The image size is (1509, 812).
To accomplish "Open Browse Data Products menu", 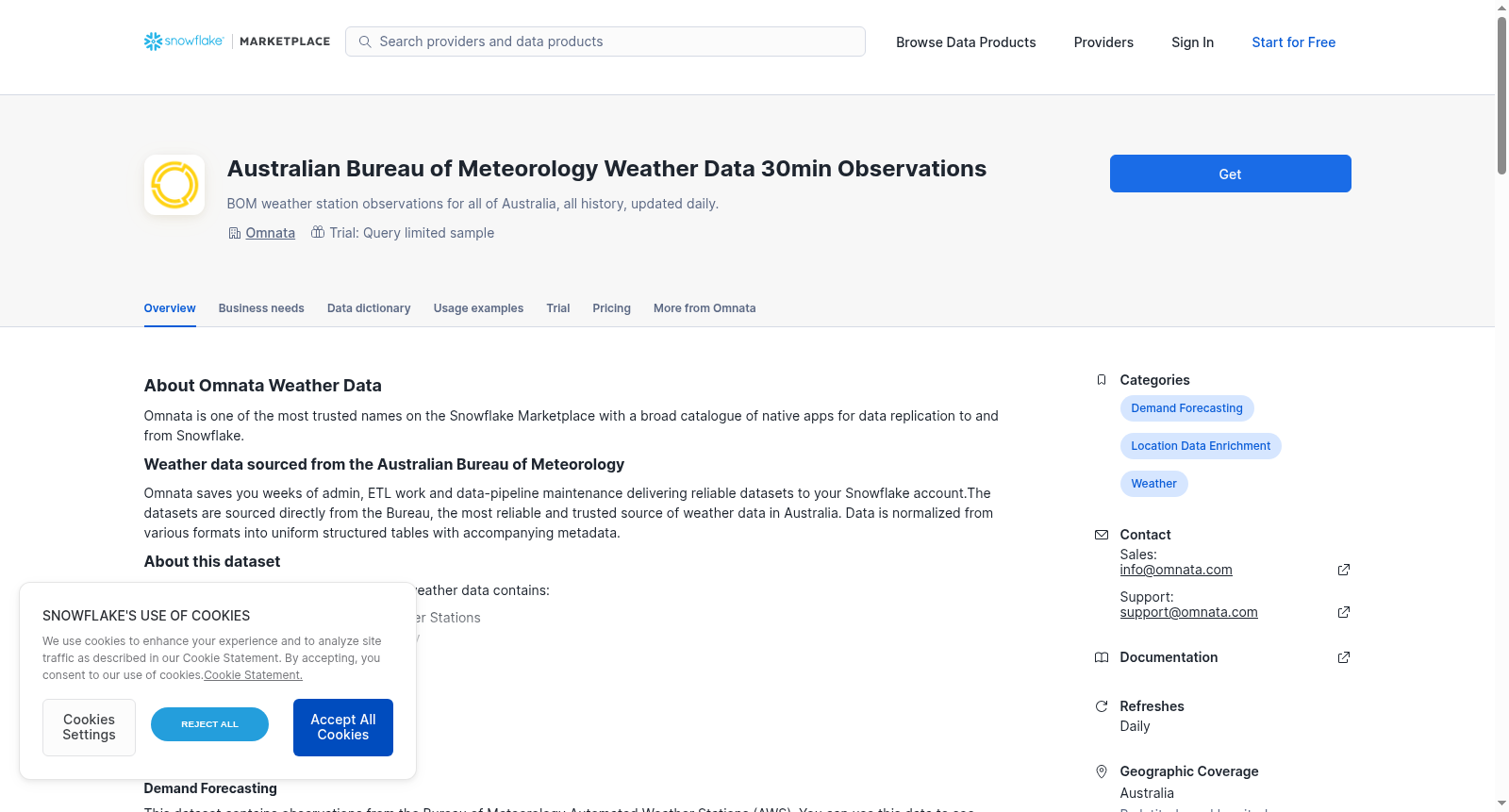I will point(966,42).
